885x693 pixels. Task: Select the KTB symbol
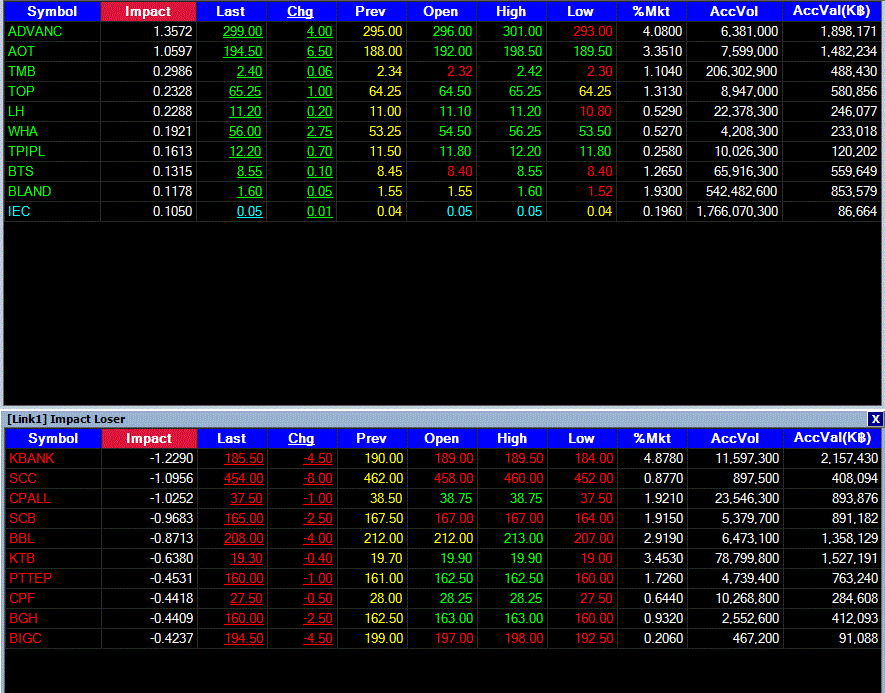(x=22, y=559)
